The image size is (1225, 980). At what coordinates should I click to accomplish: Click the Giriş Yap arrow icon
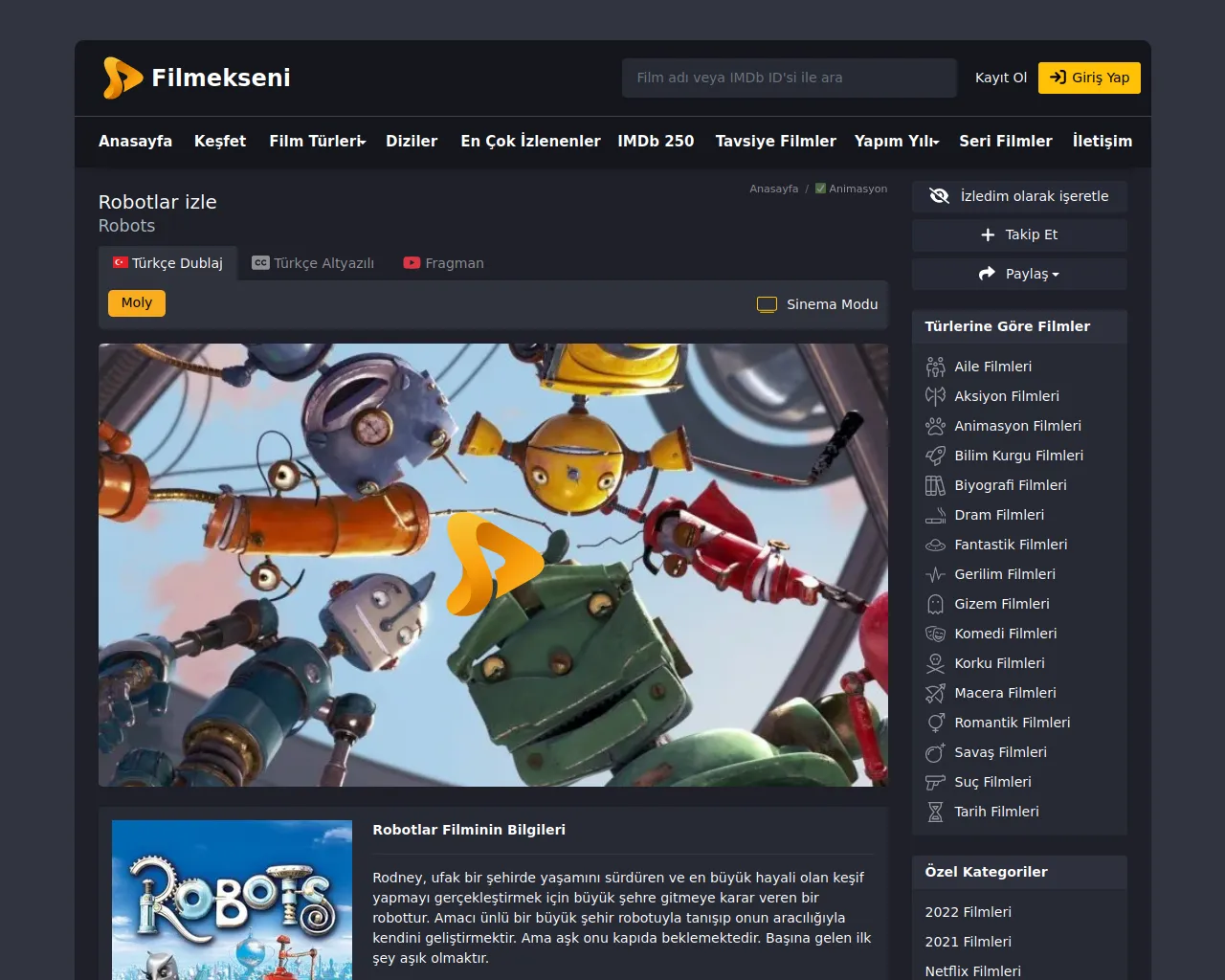click(x=1058, y=78)
